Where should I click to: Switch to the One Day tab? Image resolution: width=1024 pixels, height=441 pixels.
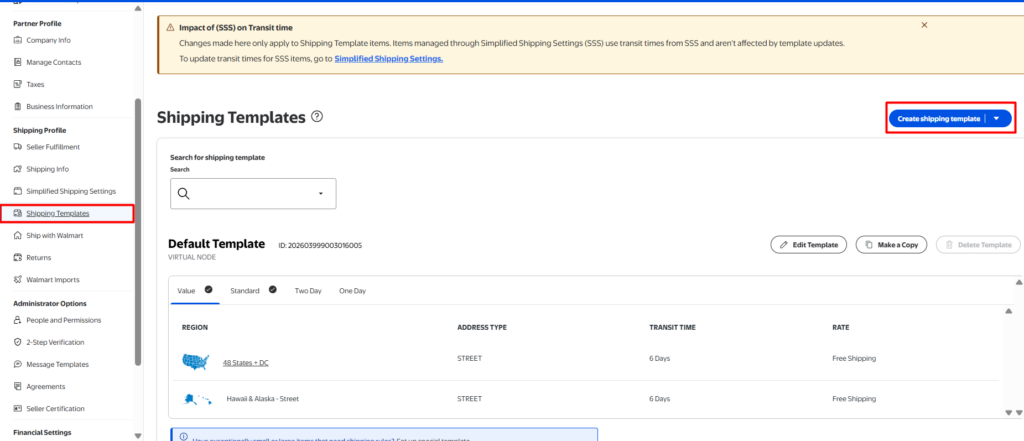pyautogui.click(x=353, y=291)
